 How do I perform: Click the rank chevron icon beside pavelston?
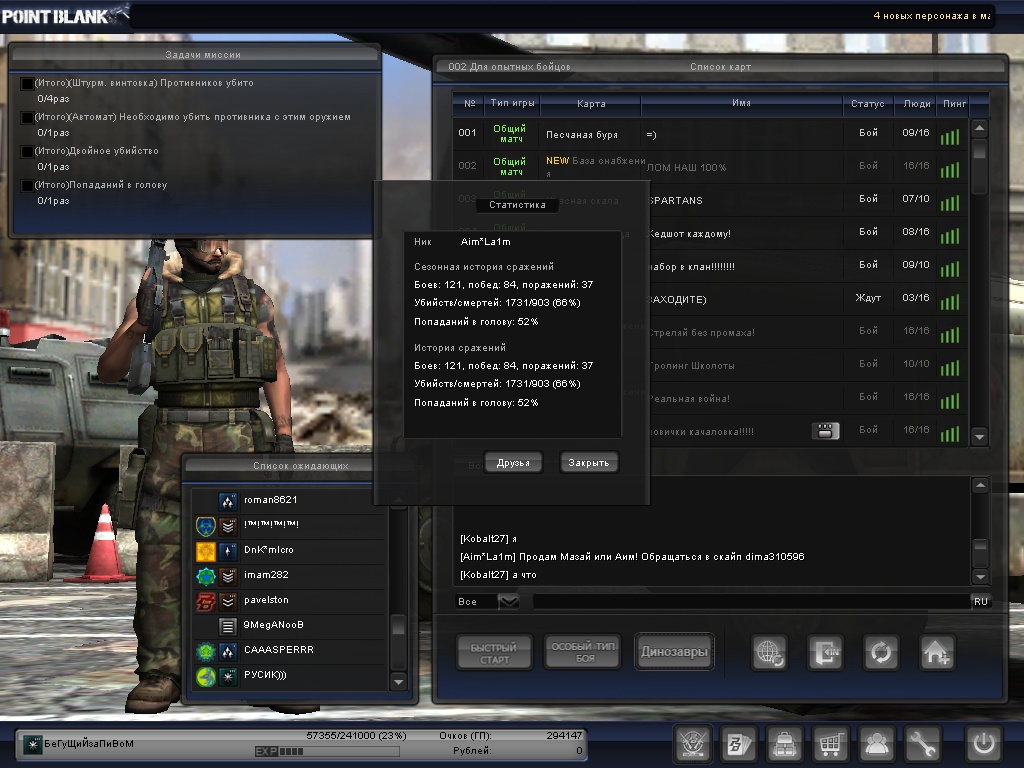click(x=227, y=601)
